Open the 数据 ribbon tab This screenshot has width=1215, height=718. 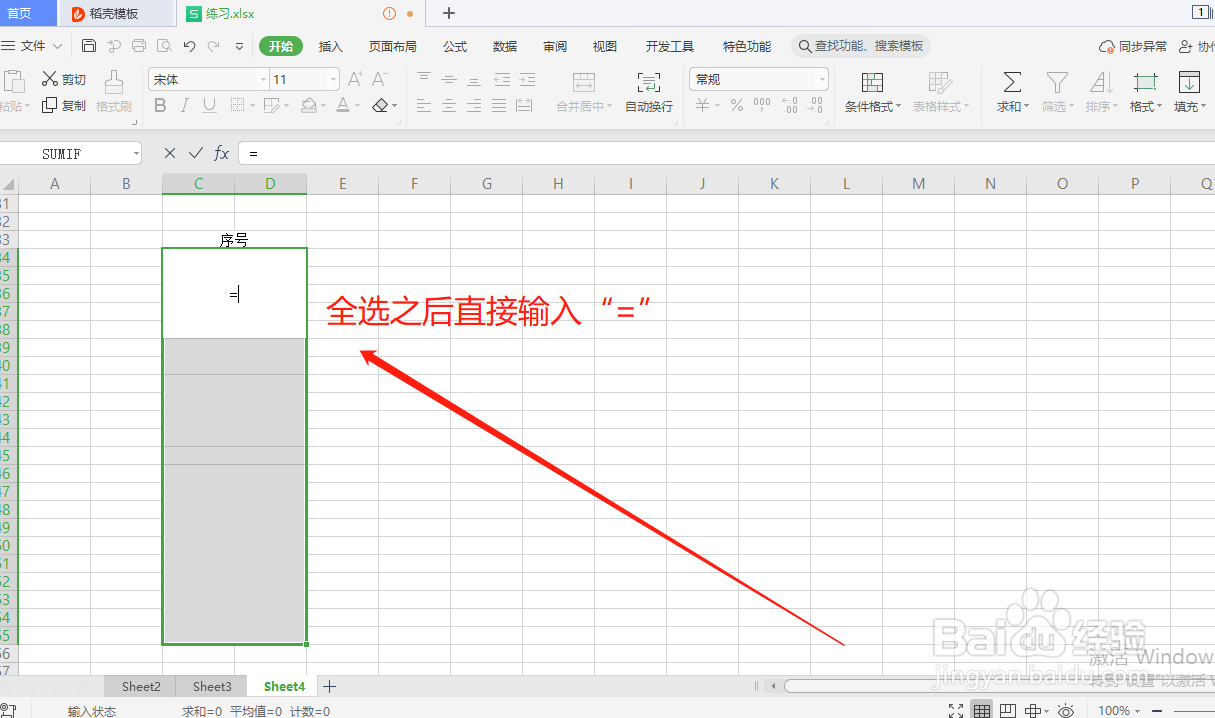(505, 46)
